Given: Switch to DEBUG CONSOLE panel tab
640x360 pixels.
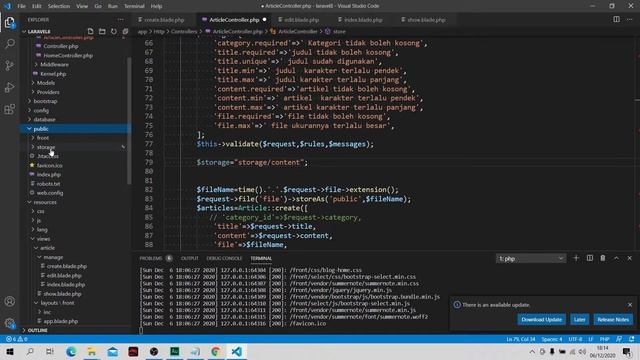Looking at the screenshot, I should [x=224, y=258].
